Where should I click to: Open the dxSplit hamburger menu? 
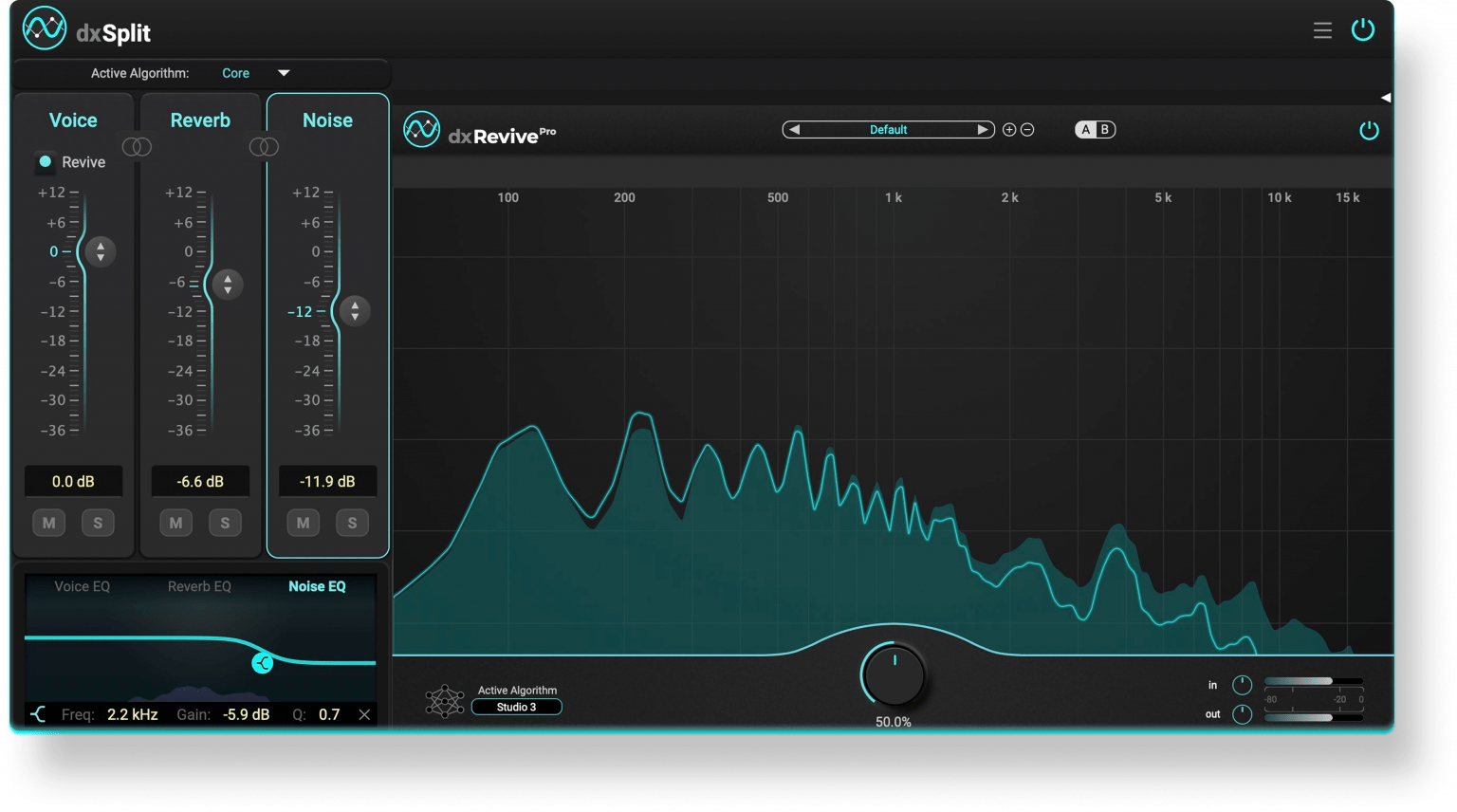(x=1322, y=30)
